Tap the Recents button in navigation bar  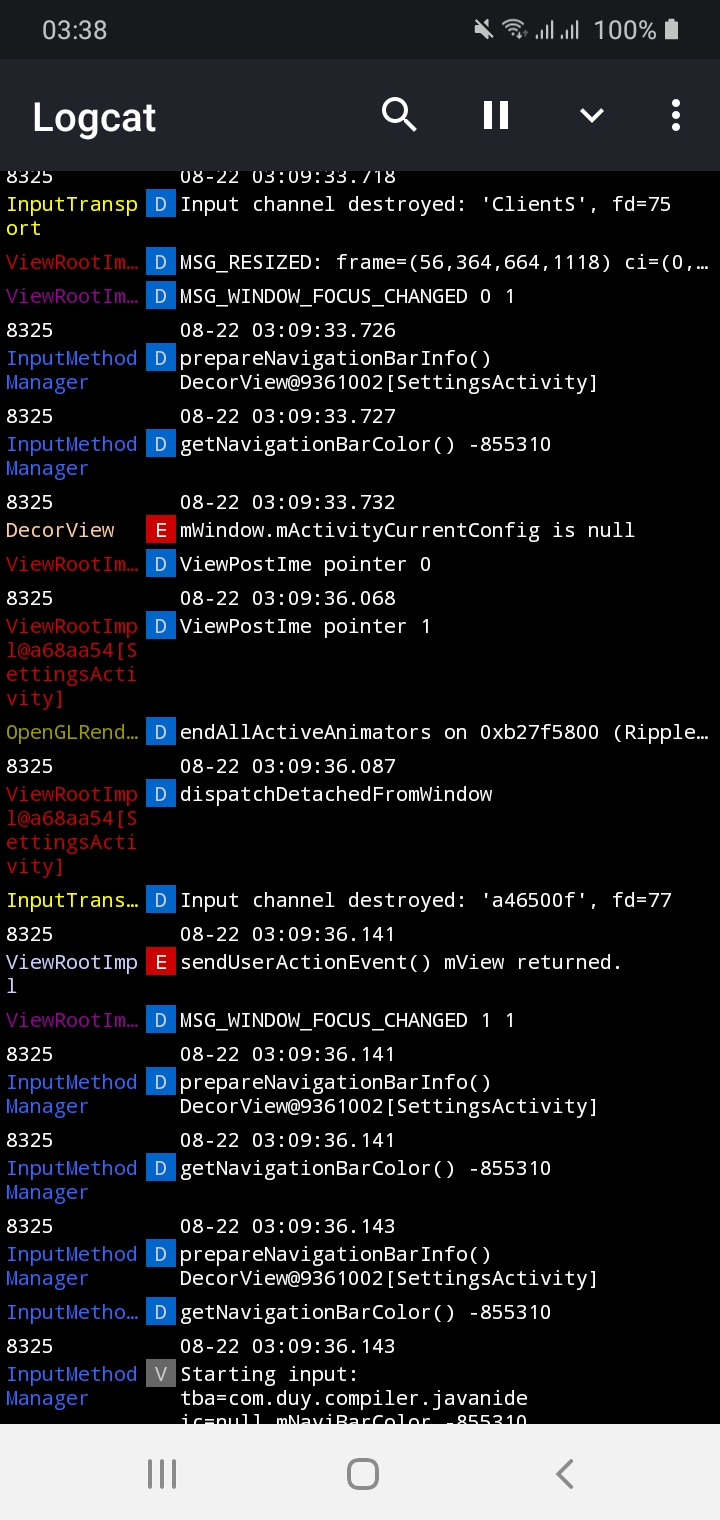(162, 1472)
